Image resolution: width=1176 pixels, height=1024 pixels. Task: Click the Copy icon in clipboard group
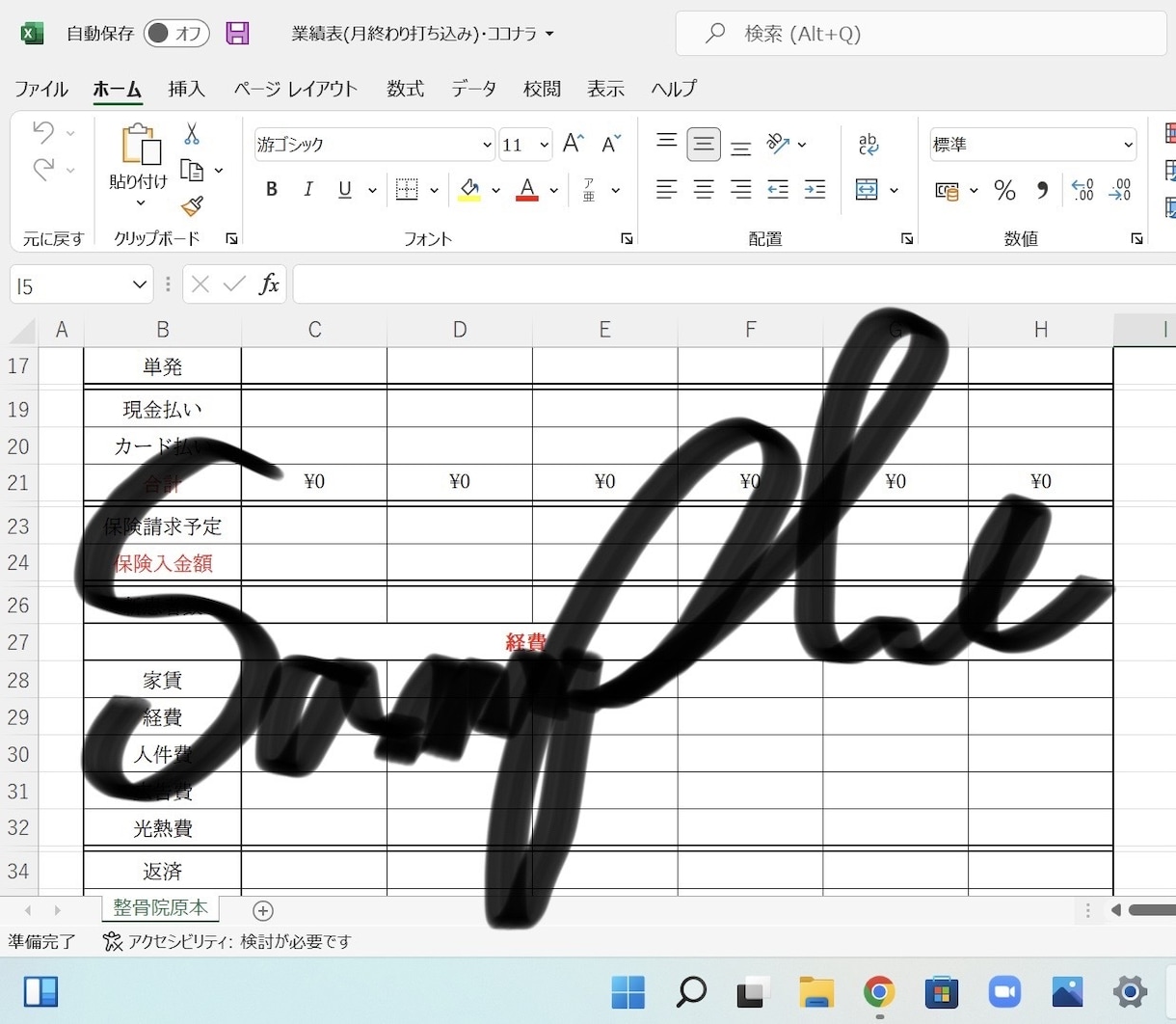point(193,171)
